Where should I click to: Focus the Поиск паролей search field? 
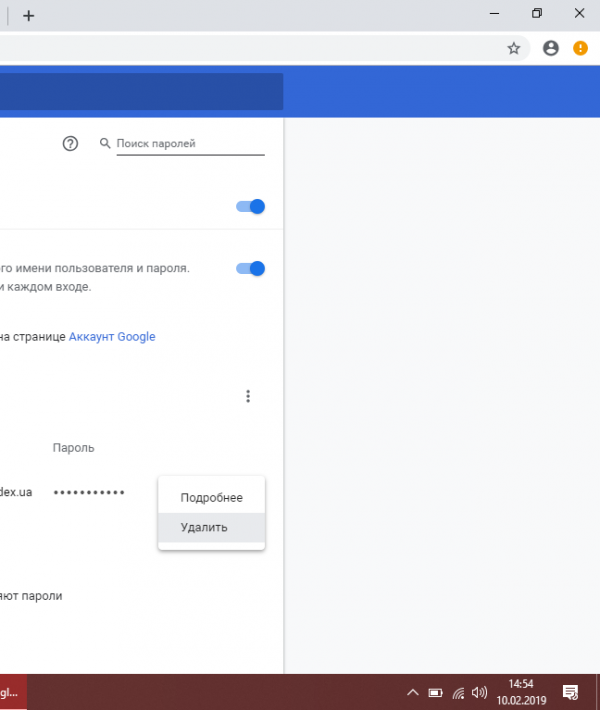tap(188, 144)
